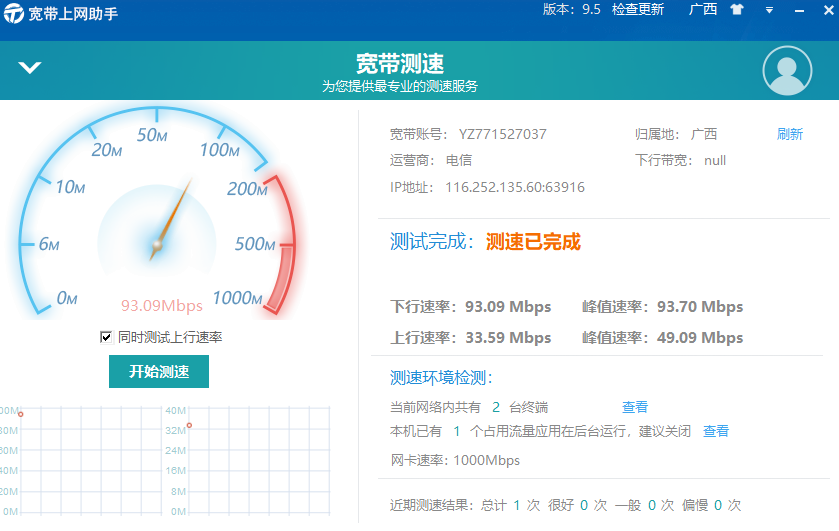This screenshot has width=839, height=531.
Task: Uncheck 同时测试上行速率 checkbox
Action: 106,337
